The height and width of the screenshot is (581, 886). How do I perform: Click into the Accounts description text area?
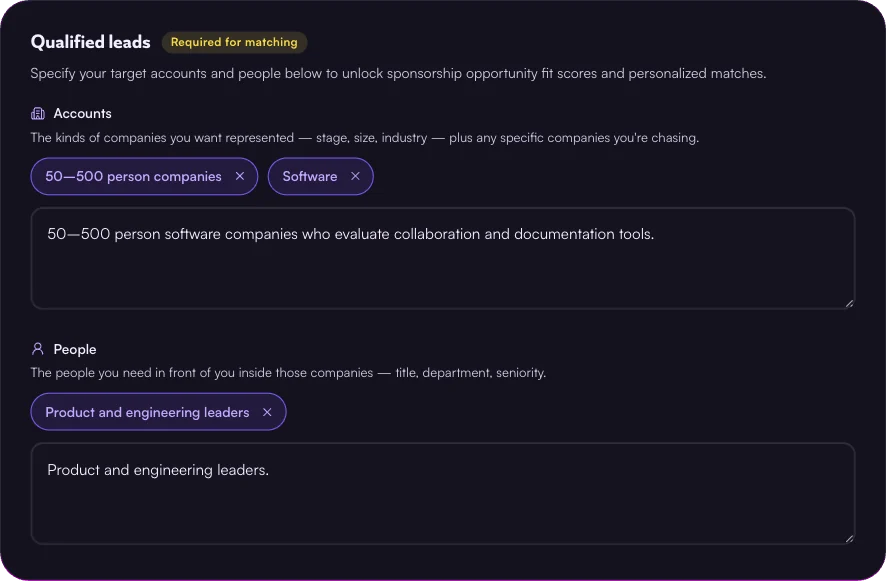[x=442, y=258]
